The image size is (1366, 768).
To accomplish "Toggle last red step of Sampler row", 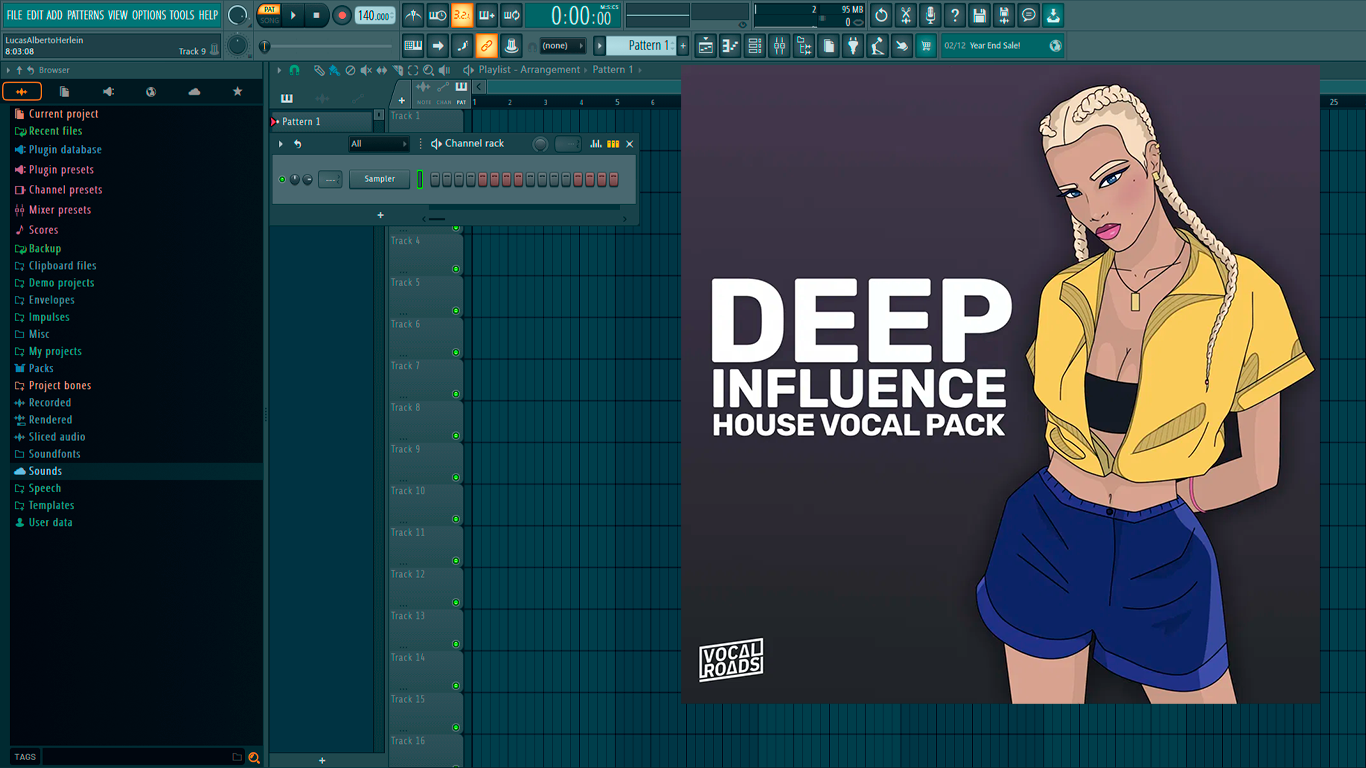I will point(614,179).
